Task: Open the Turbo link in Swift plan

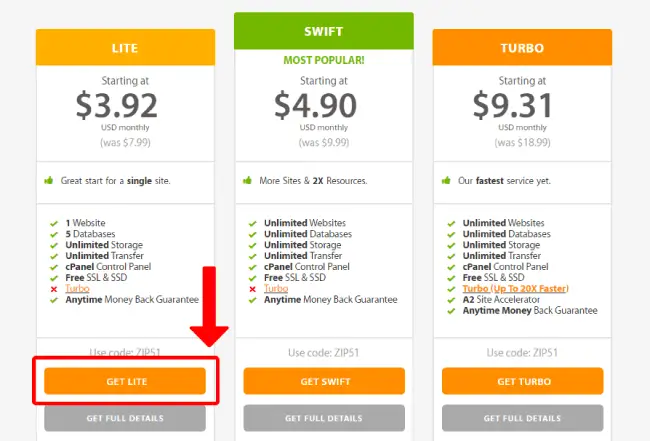Action: pyautogui.click(x=276, y=288)
